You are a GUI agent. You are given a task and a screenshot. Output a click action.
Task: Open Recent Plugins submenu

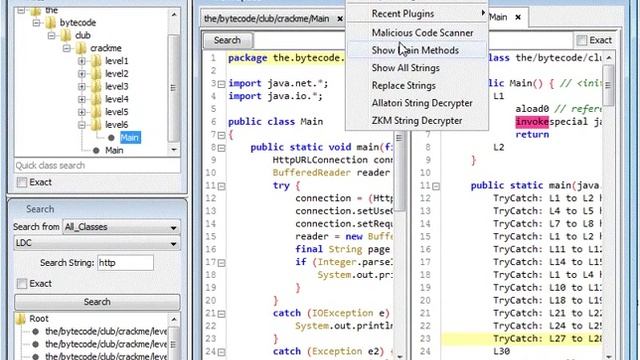pos(417,14)
